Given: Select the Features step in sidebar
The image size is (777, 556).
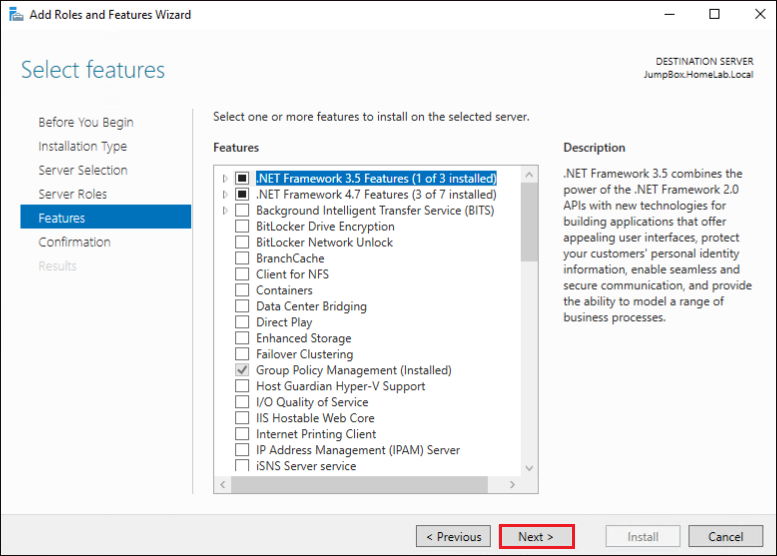Looking at the screenshot, I should point(106,217).
